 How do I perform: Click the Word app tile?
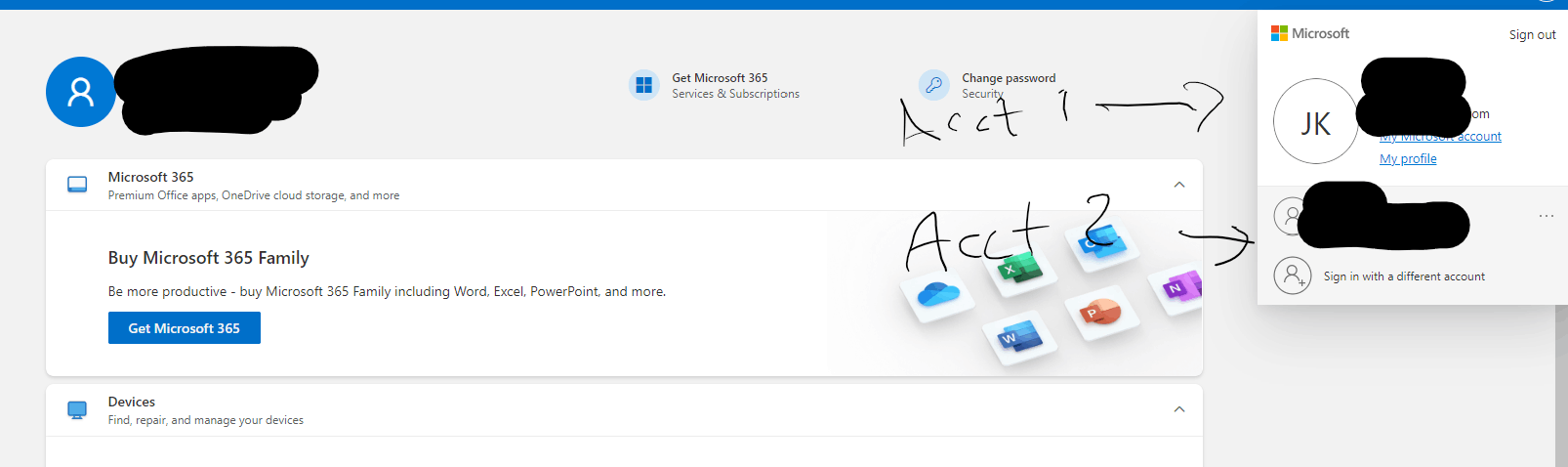[1020, 339]
